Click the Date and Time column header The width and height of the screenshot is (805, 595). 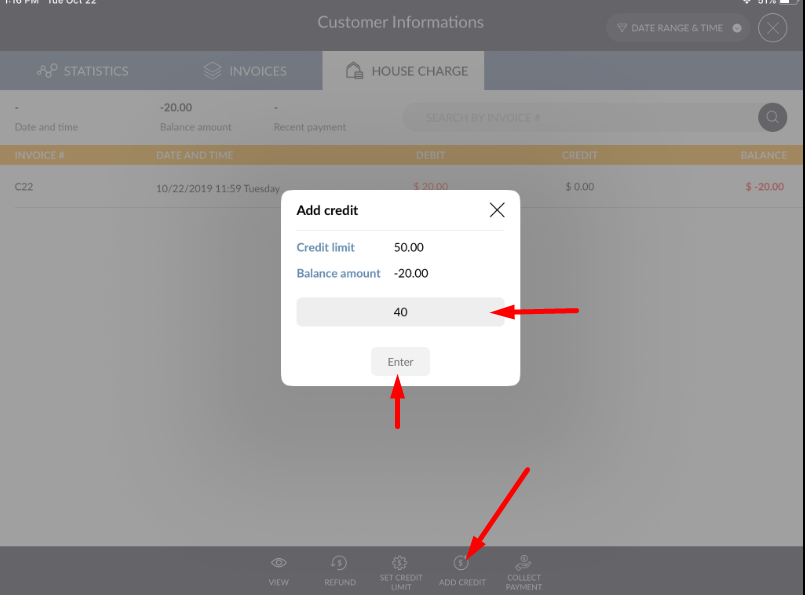(194, 155)
